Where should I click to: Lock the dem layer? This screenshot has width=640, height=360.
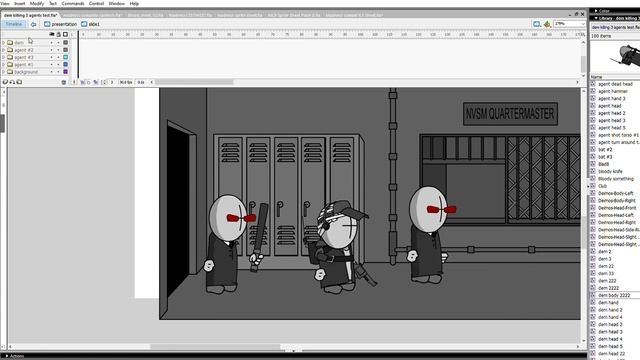coord(58,42)
